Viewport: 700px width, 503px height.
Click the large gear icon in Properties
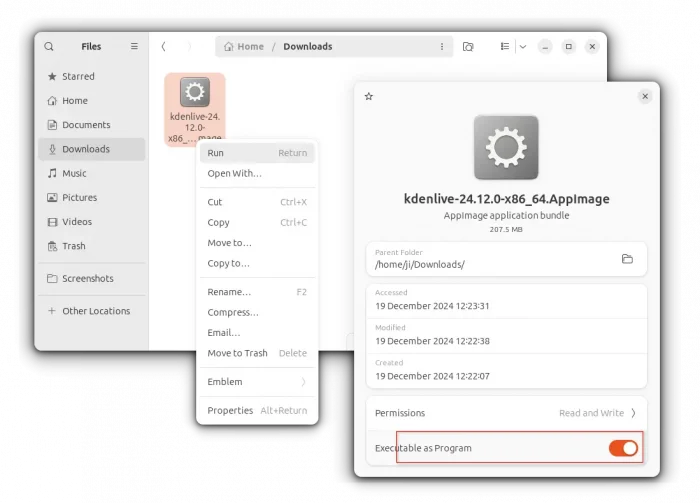(x=506, y=147)
